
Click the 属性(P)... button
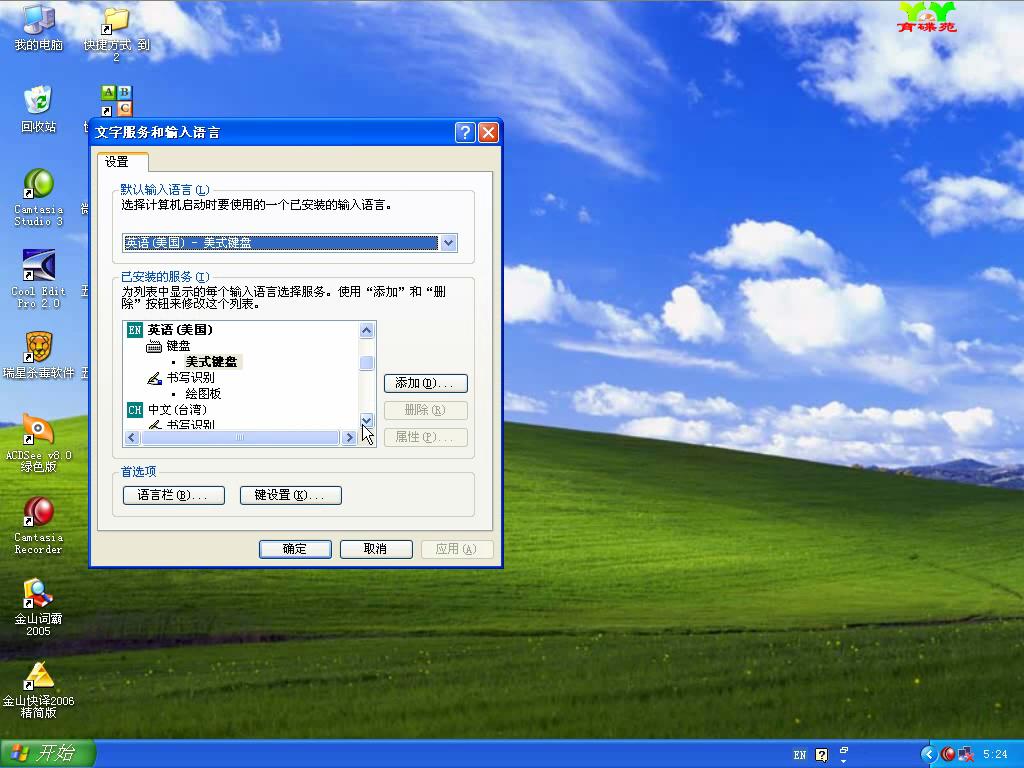(426, 437)
